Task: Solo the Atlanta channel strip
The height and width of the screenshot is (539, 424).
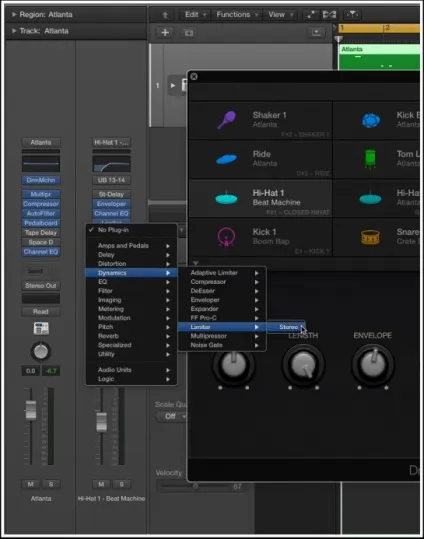Action: (x=51, y=484)
